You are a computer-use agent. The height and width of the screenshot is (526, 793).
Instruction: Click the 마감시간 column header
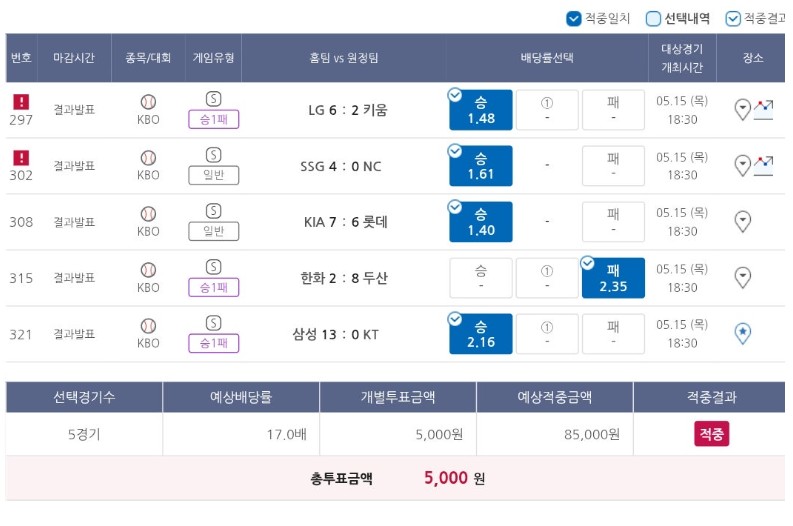tap(74, 58)
